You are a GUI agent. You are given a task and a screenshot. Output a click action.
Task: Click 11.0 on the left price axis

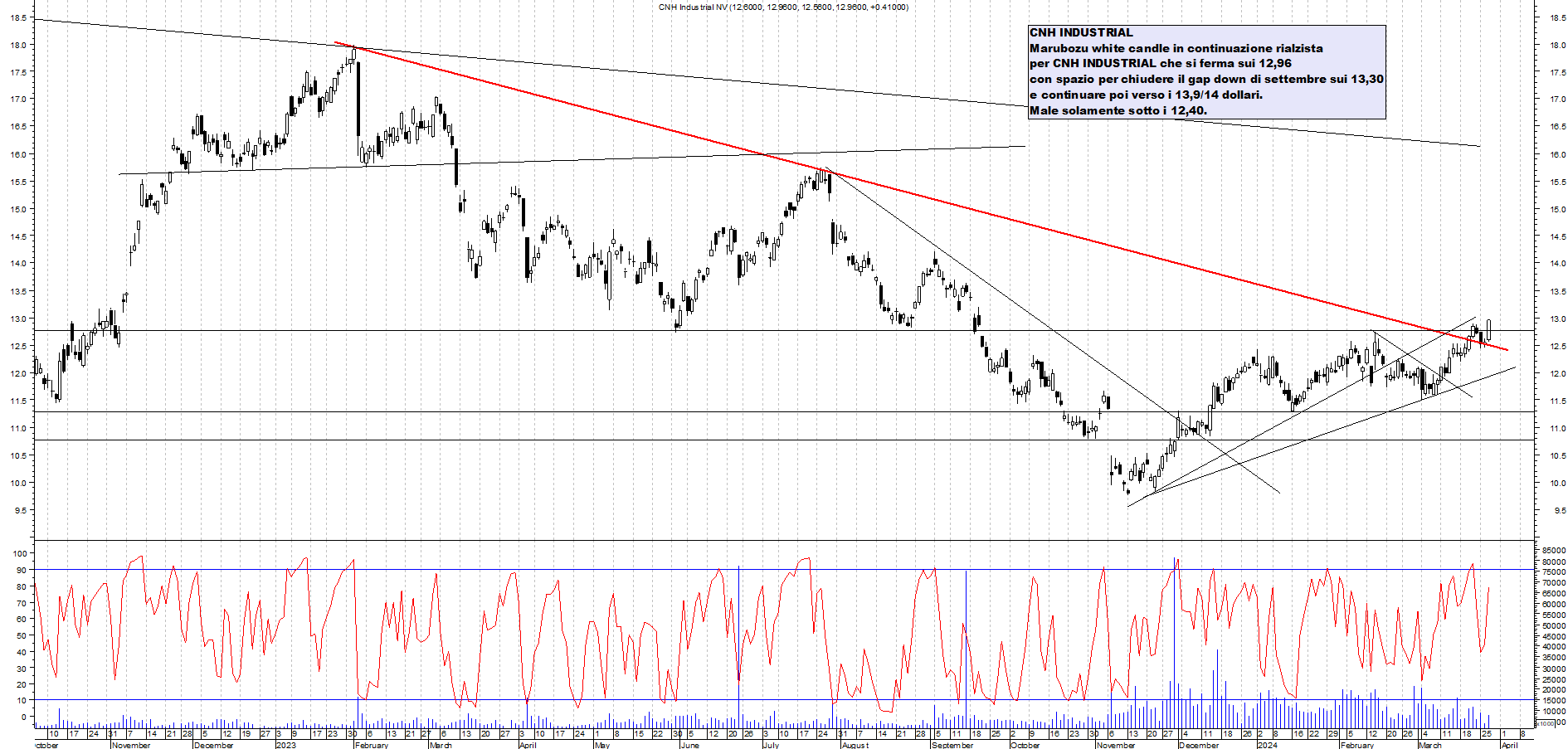[17, 429]
